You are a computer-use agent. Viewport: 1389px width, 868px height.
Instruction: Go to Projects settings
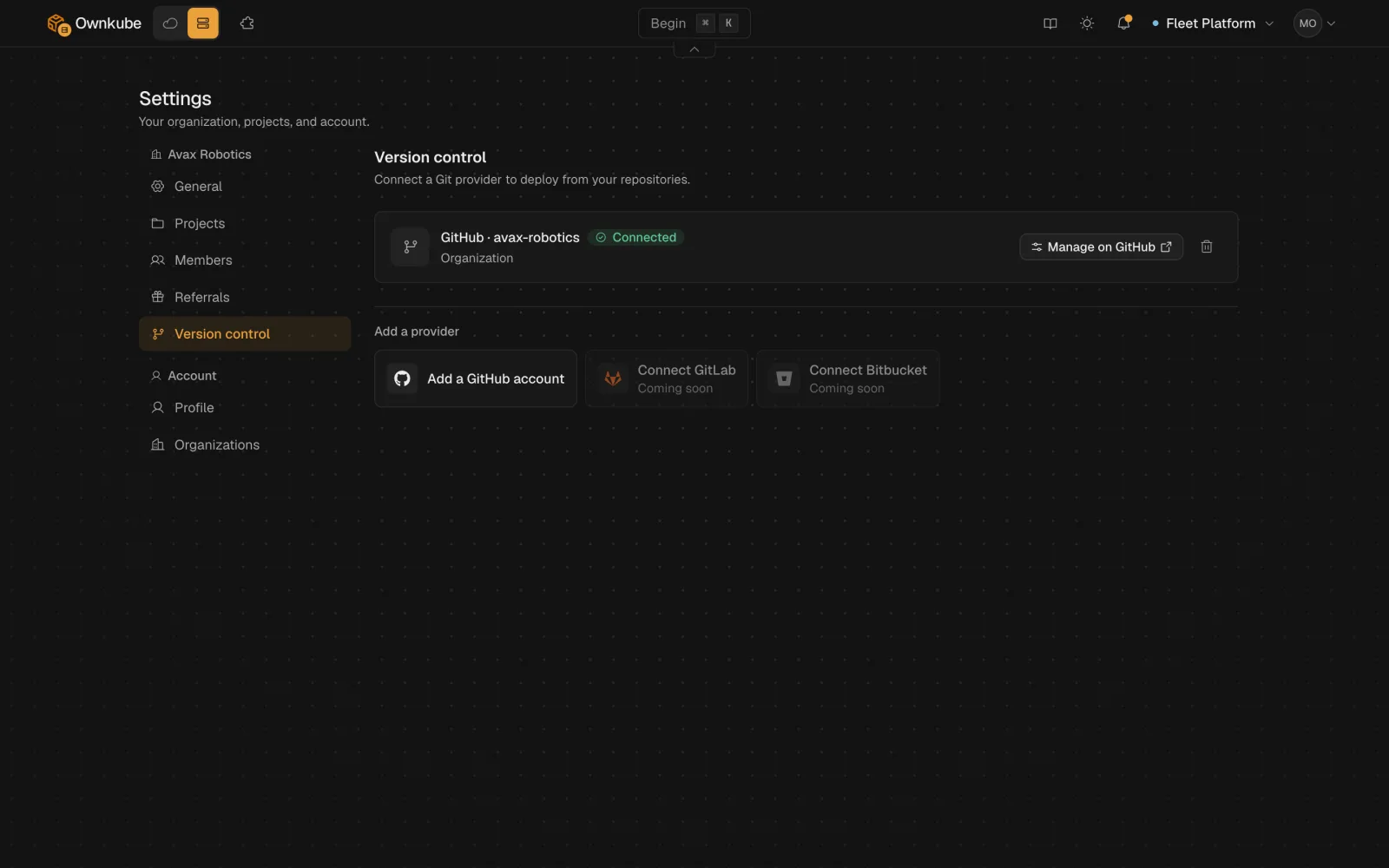pos(245,223)
